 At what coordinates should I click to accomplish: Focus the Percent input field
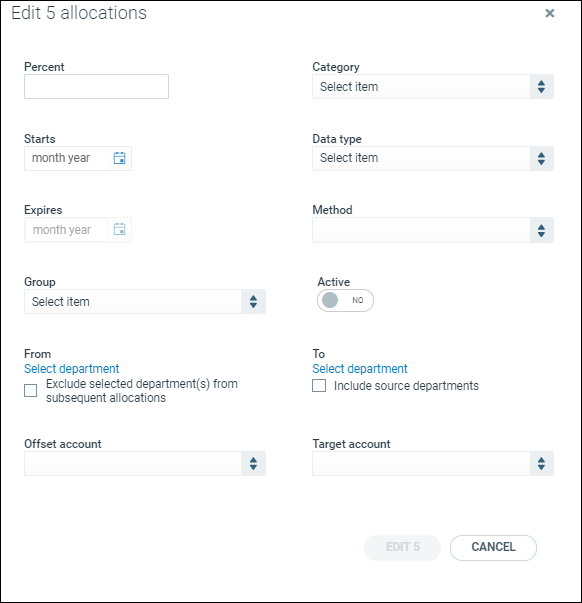click(x=96, y=87)
